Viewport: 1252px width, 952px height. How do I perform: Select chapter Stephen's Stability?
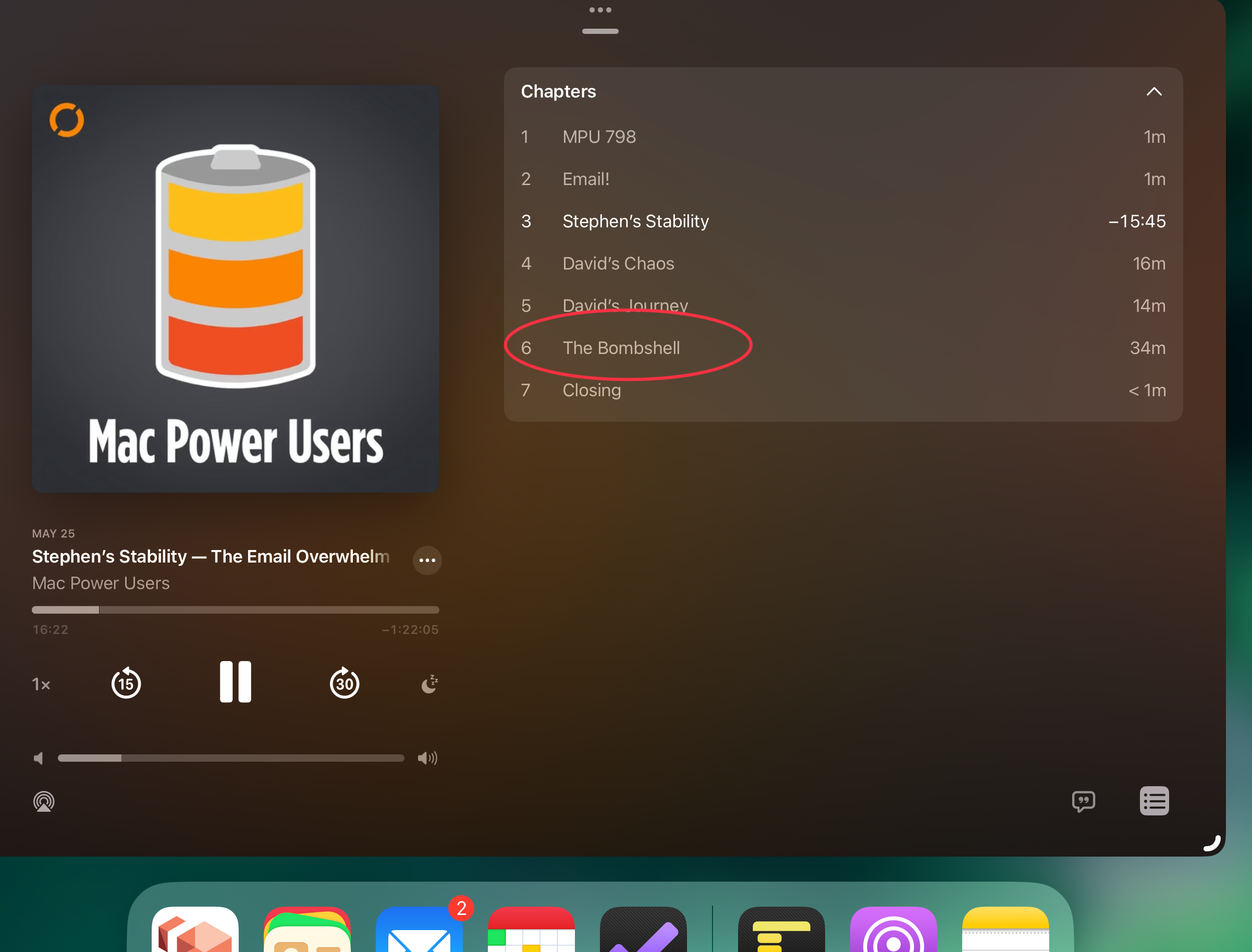click(x=843, y=221)
